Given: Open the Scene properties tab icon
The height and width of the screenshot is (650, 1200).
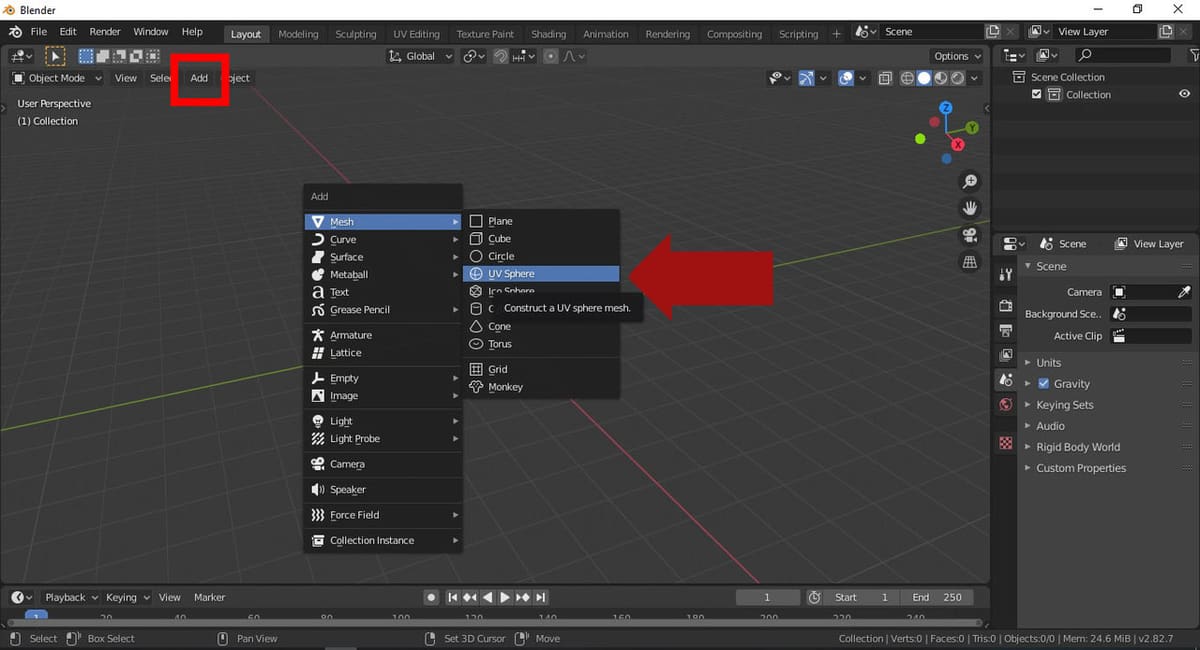Looking at the screenshot, I should point(1006,380).
